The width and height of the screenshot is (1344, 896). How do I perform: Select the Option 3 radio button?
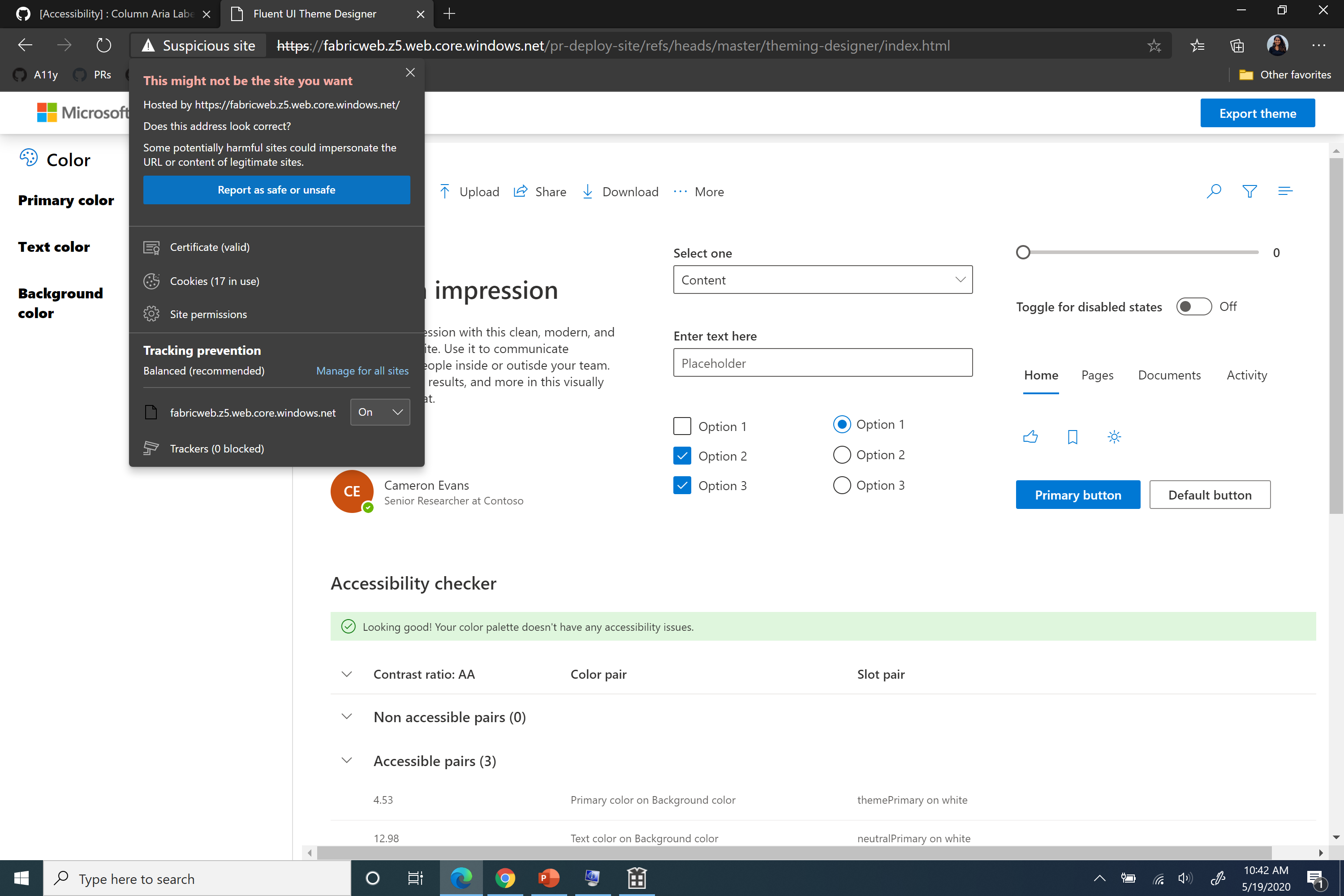click(x=842, y=485)
